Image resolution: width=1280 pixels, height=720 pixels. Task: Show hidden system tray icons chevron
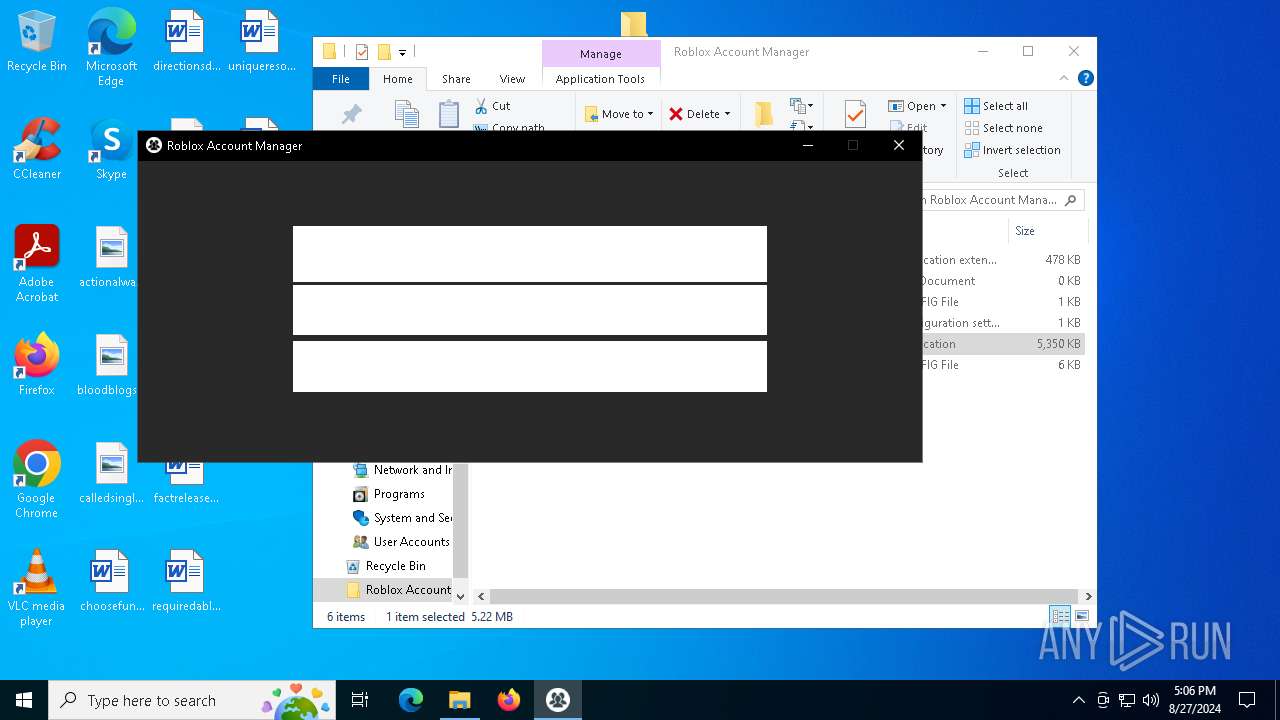coord(1078,700)
